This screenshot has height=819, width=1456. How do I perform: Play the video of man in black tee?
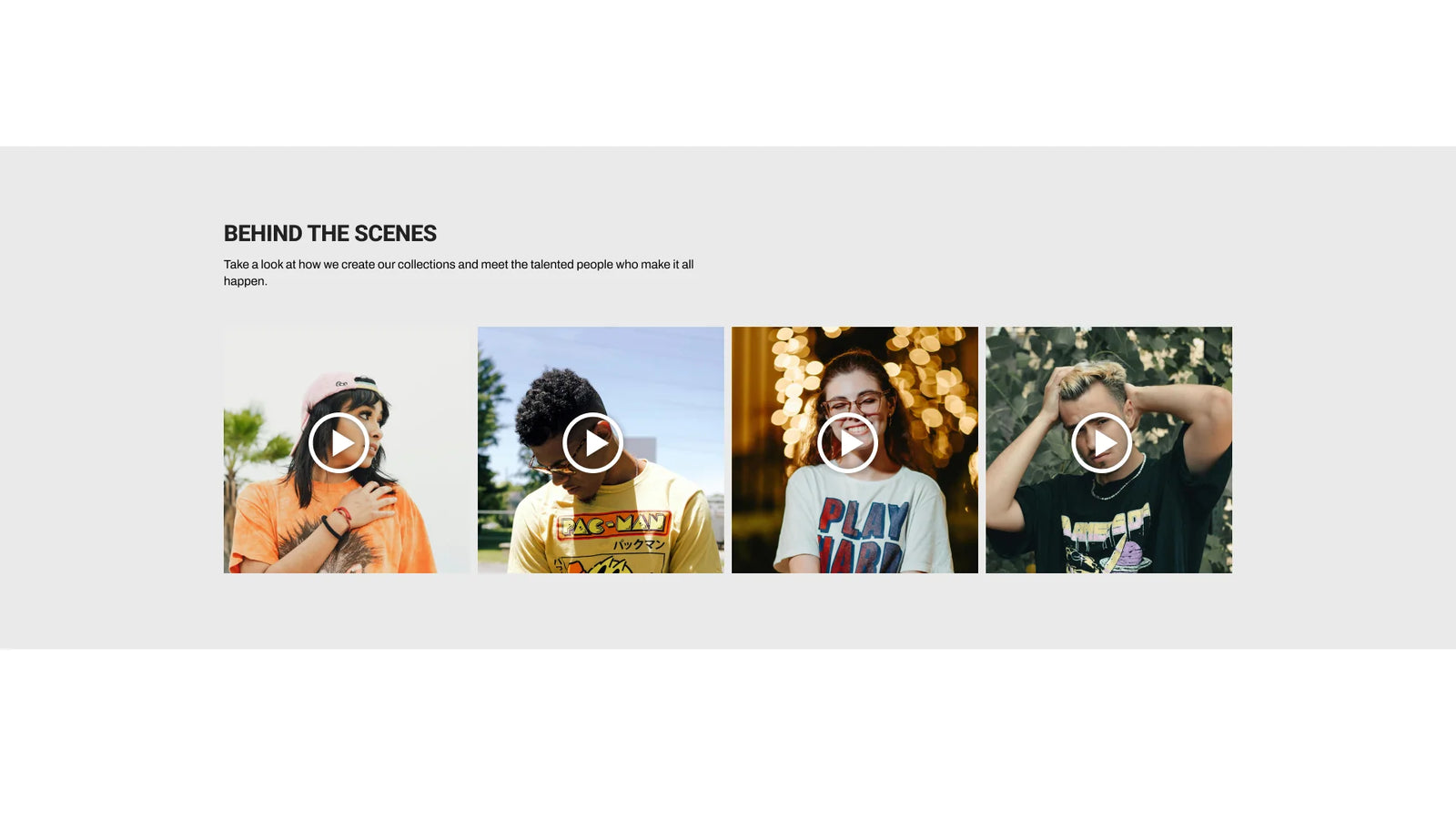(1101, 443)
